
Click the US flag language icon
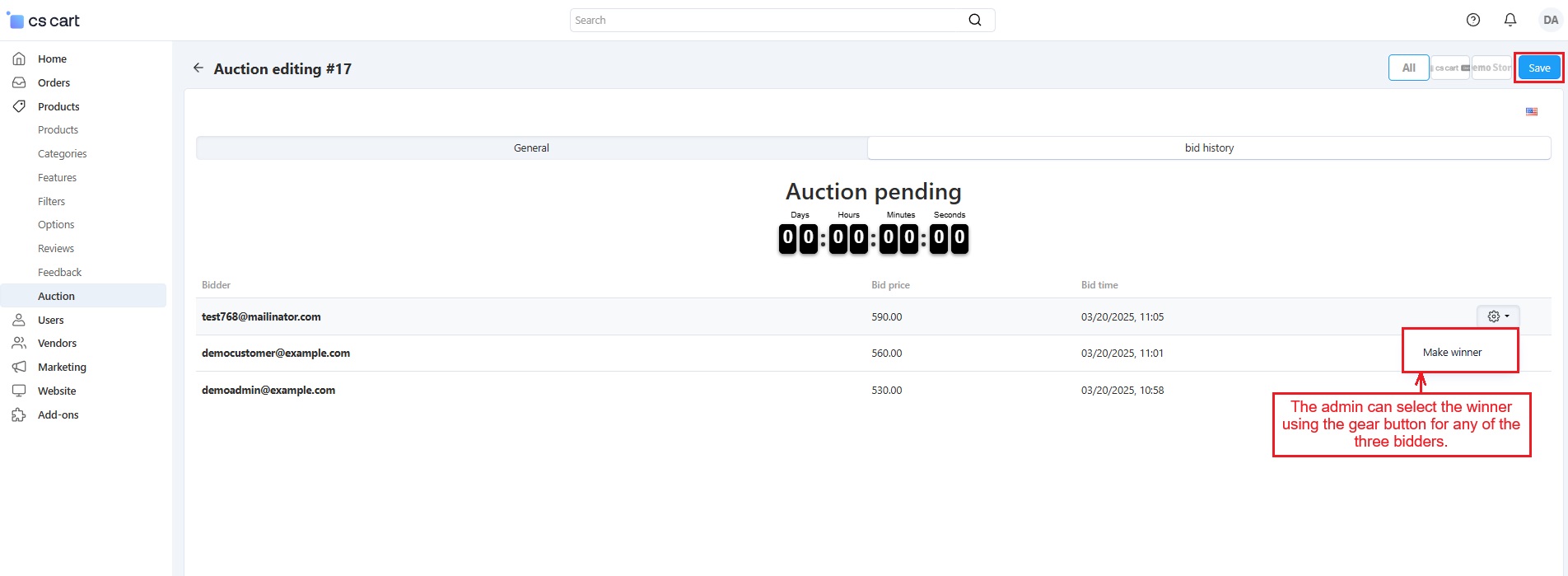pyautogui.click(x=1531, y=111)
